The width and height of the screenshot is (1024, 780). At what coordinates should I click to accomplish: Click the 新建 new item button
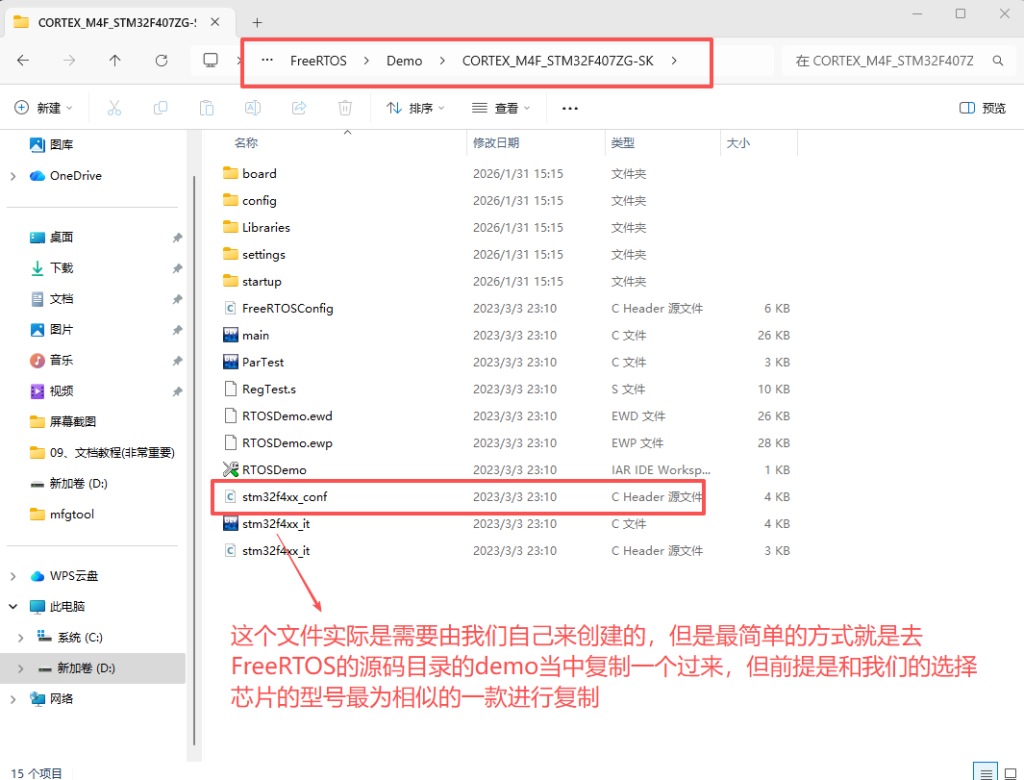coord(40,108)
